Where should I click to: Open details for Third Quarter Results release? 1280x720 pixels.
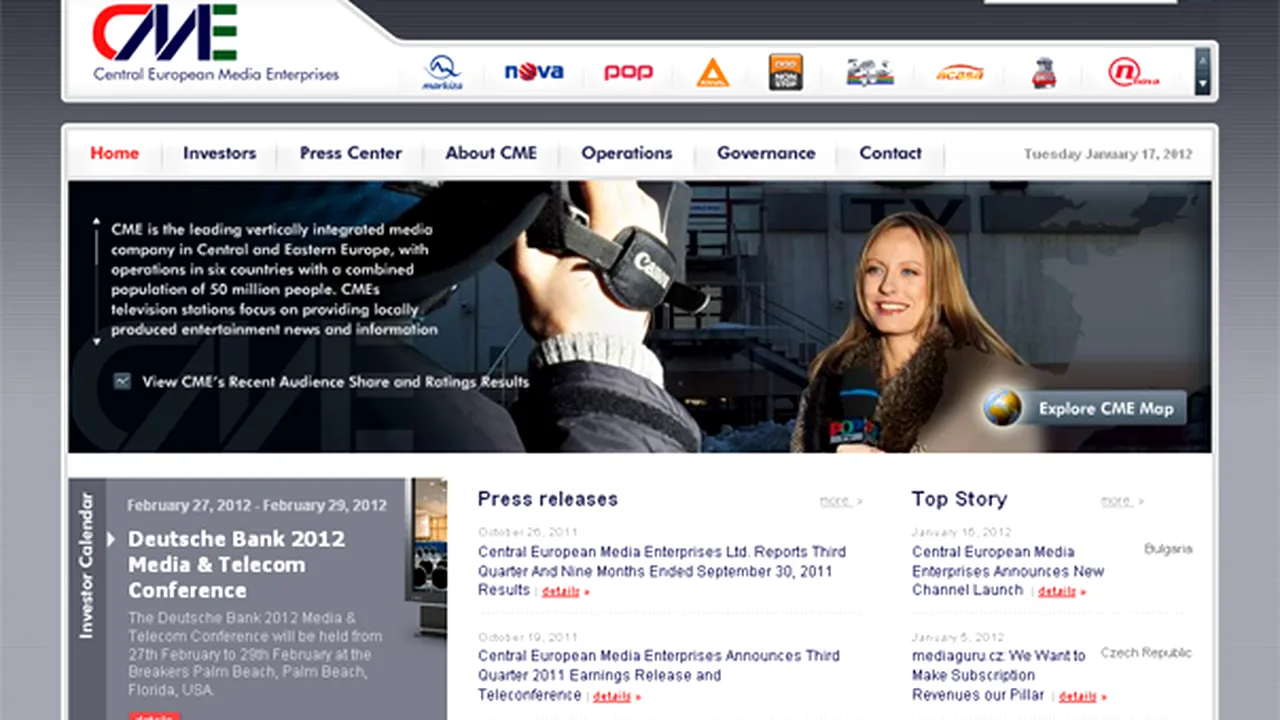566,592
